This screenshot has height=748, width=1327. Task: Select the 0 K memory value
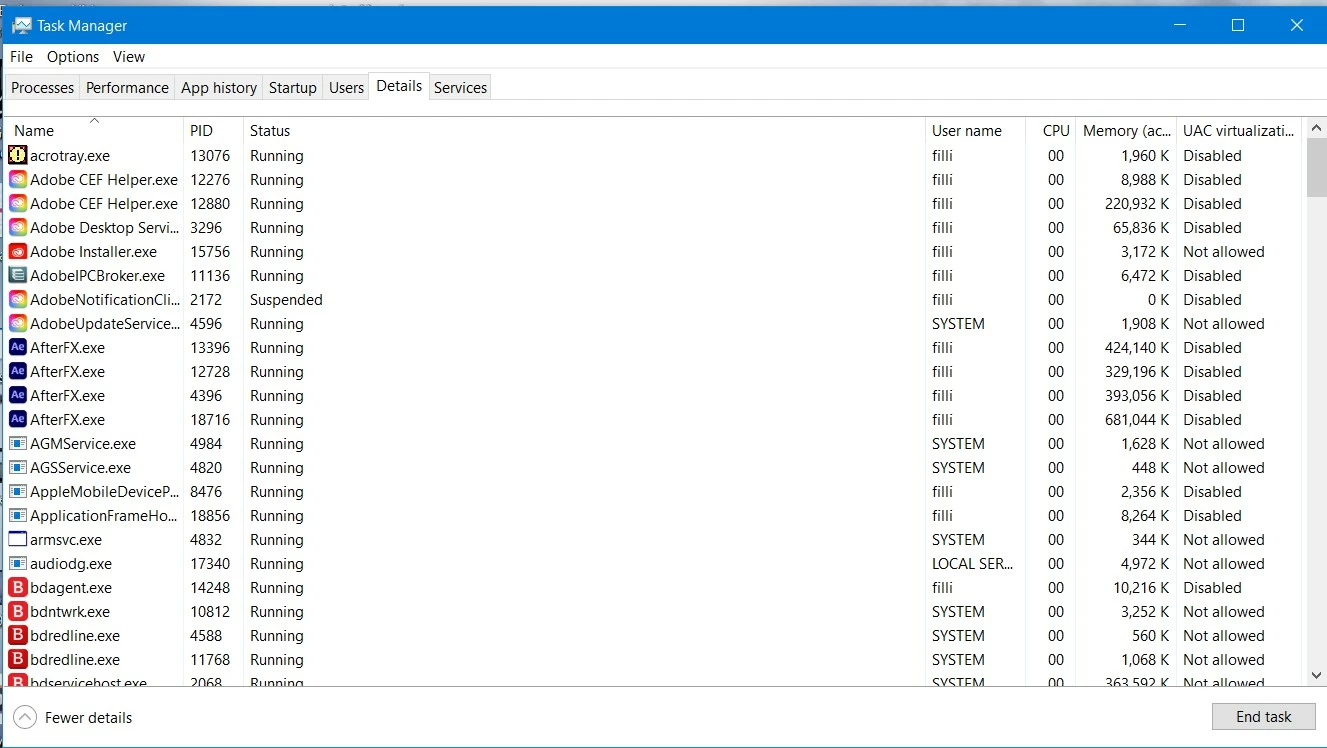coord(1158,300)
